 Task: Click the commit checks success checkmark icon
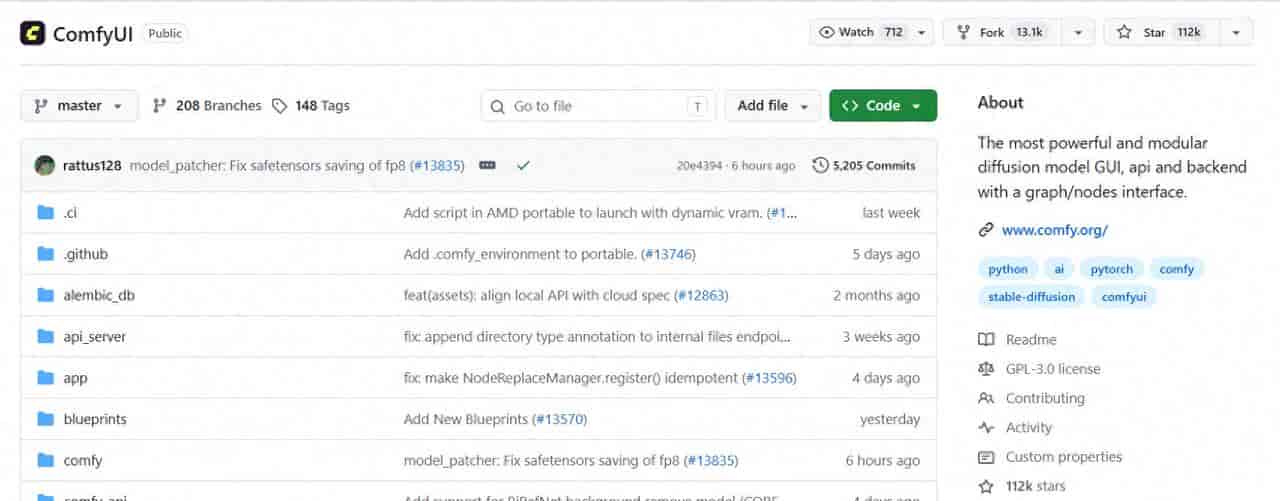523,165
